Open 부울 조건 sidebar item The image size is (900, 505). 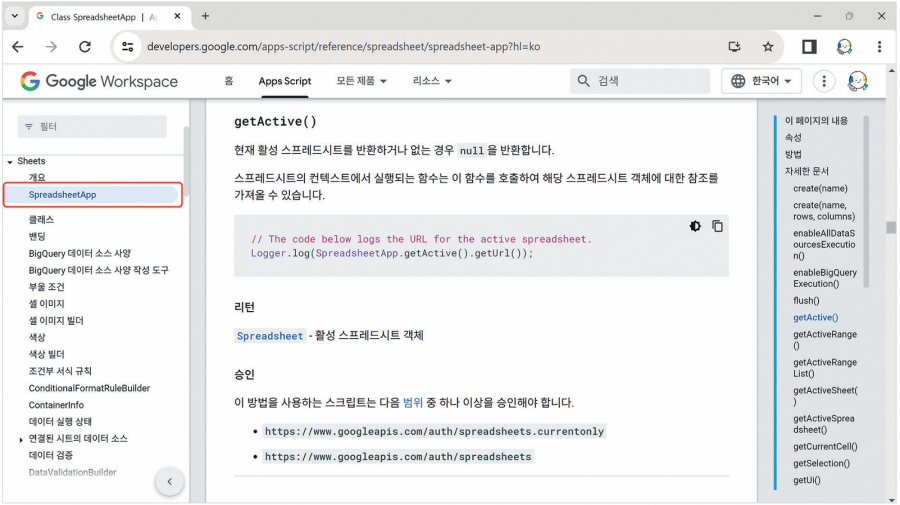(46, 287)
